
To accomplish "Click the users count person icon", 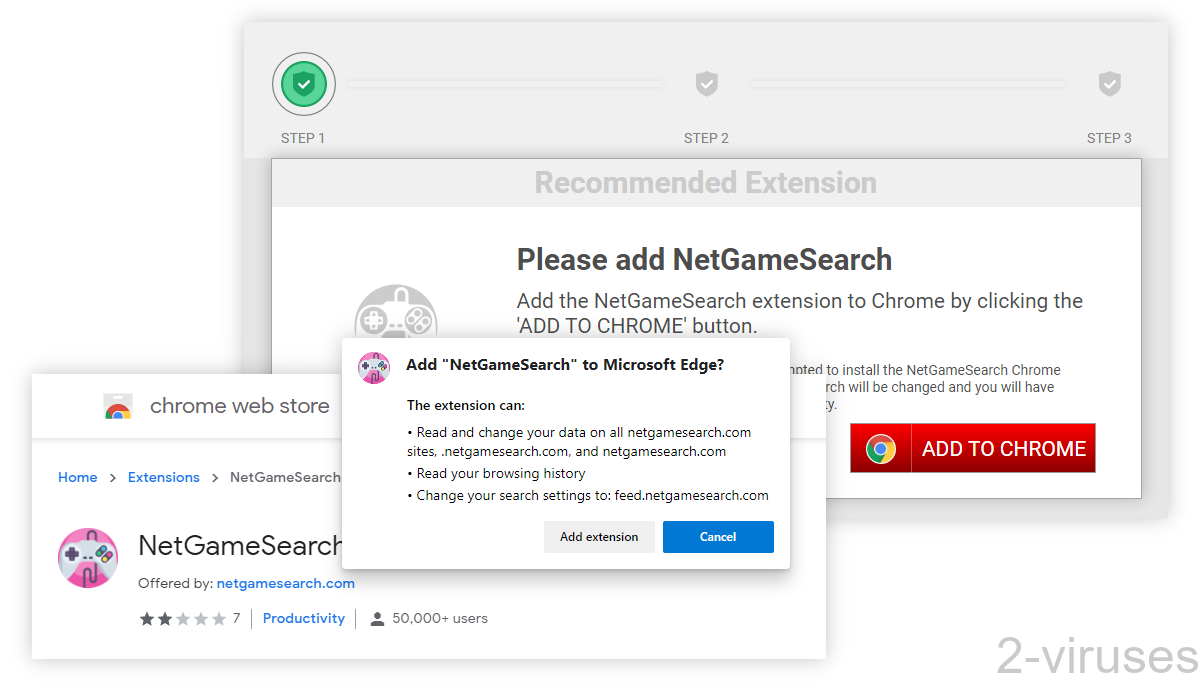I will (x=376, y=618).
